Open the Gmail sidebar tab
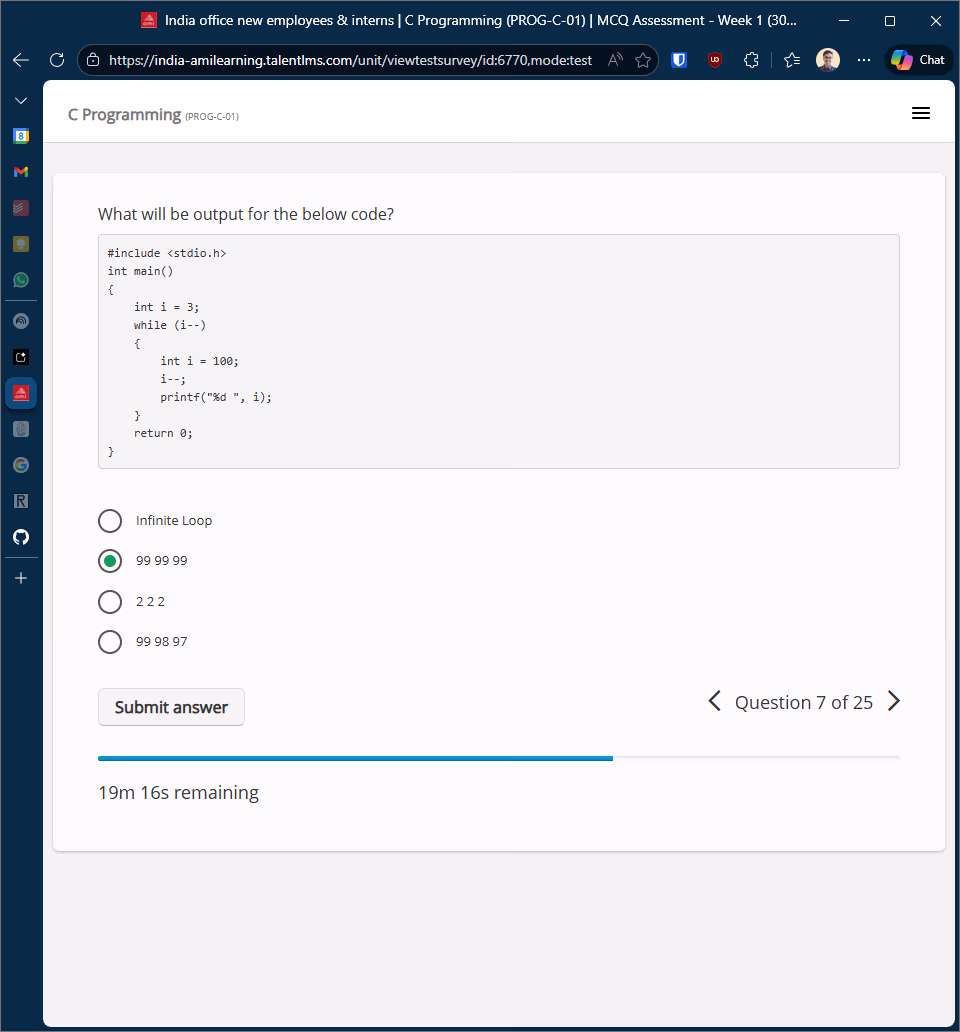Image resolution: width=960 pixels, height=1032 pixels. 21,172
